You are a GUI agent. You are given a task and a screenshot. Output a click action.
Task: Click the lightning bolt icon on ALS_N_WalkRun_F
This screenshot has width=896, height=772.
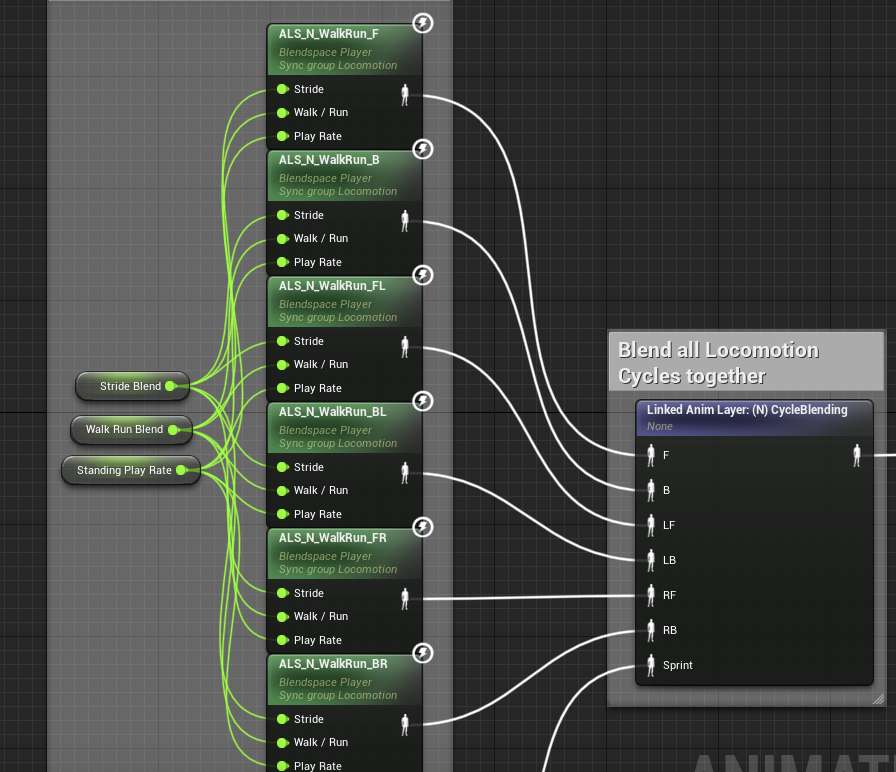click(x=421, y=23)
